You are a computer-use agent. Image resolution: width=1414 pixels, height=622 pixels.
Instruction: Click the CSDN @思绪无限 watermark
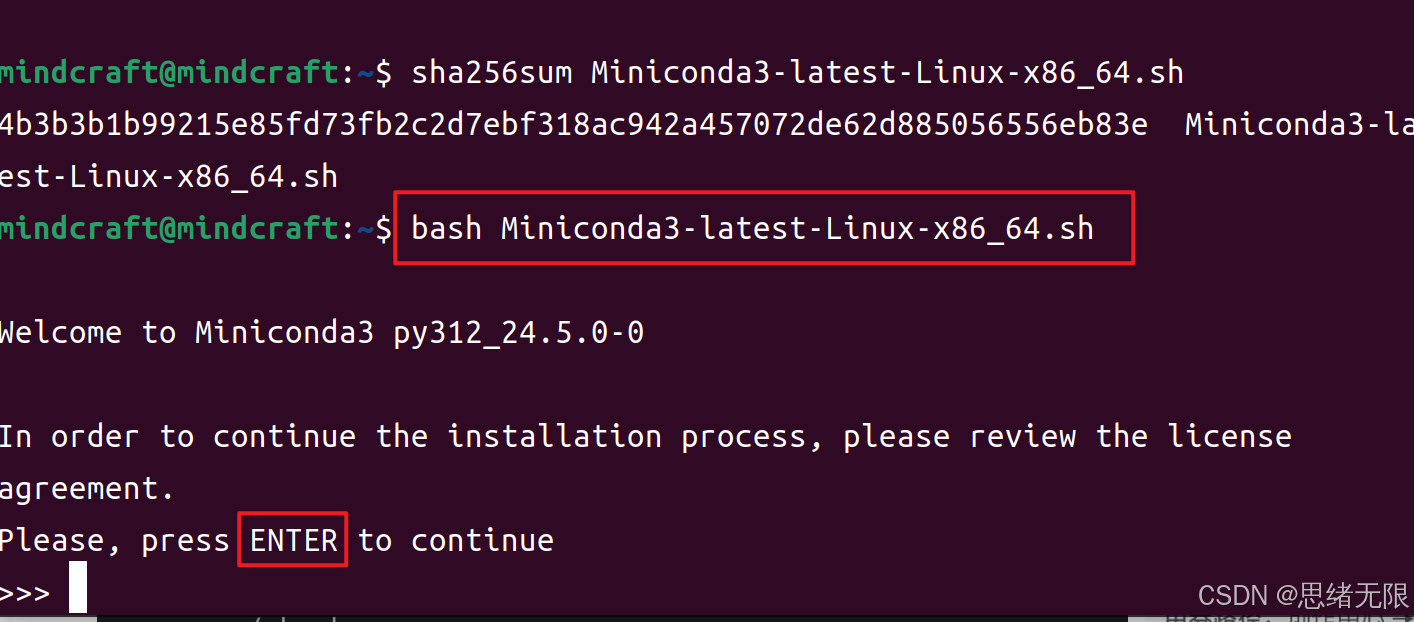(x=1303, y=596)
